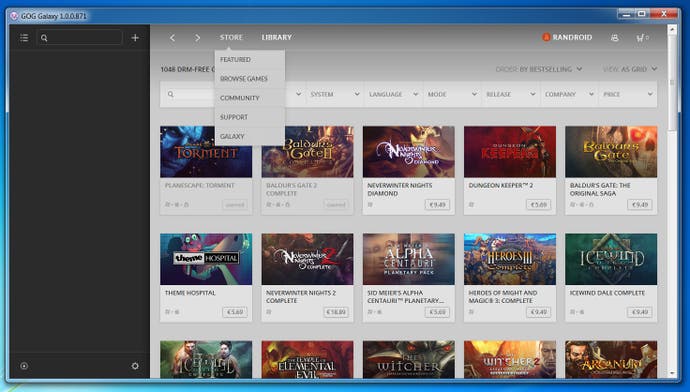
Task: Select BROWSE GAMES from the store dropdown
Action: 250,79
